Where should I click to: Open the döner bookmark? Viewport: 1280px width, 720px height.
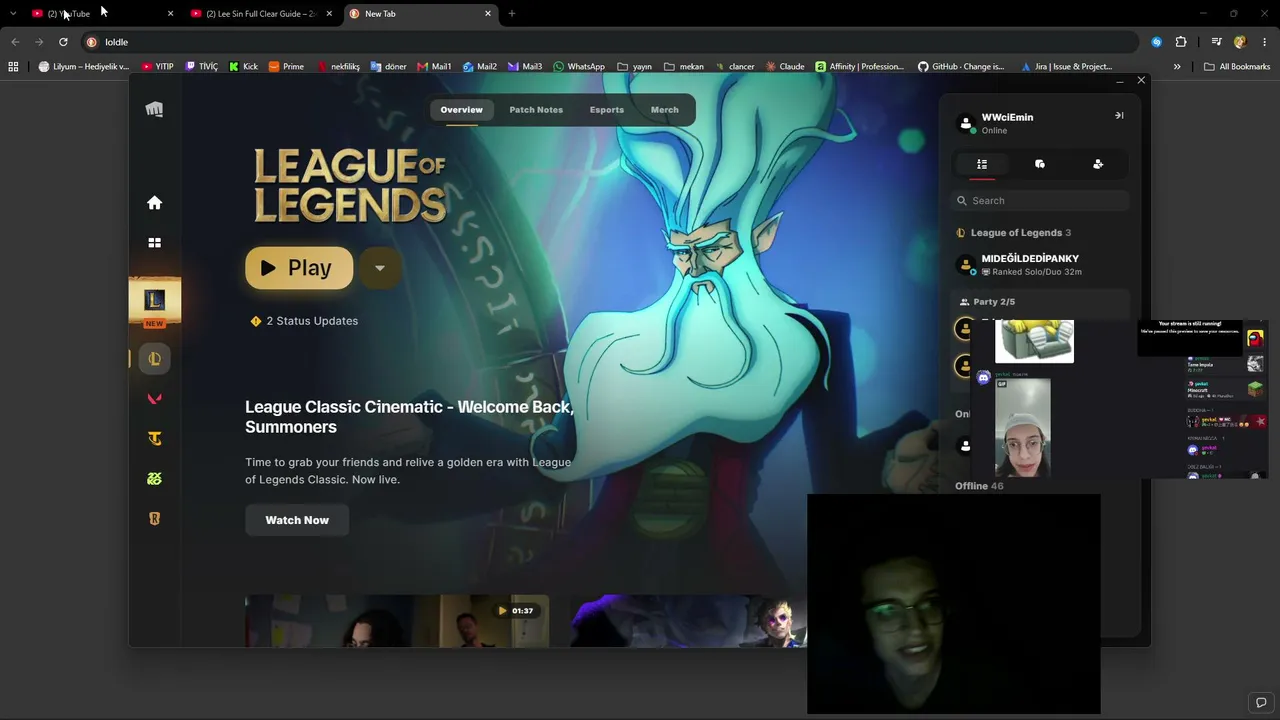pyautogui.click(x=388, y=67)
